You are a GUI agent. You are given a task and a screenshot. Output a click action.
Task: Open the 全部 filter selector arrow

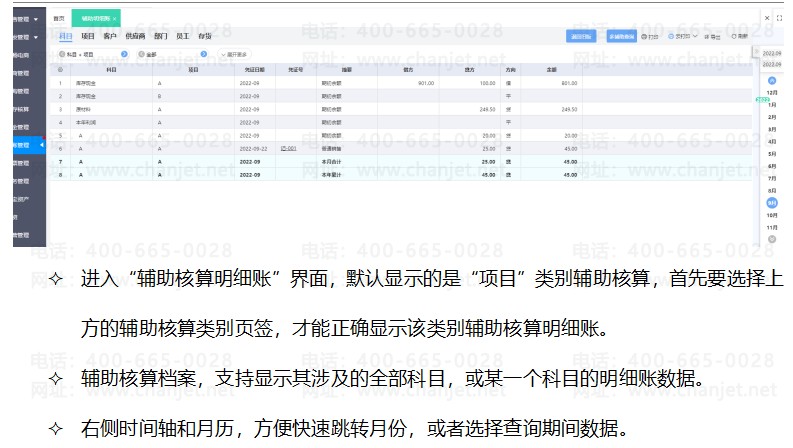tap(203, 54)
